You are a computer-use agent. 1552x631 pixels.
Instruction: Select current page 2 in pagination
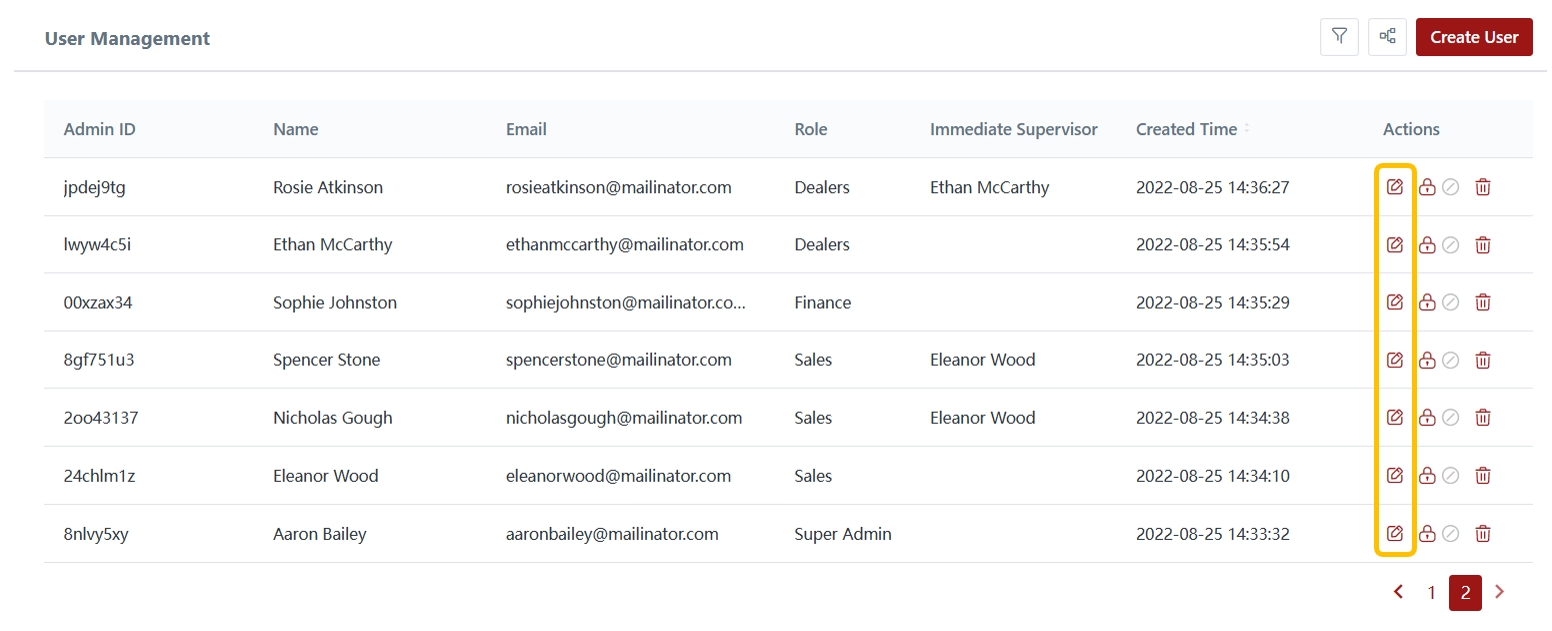[1465, 593]
